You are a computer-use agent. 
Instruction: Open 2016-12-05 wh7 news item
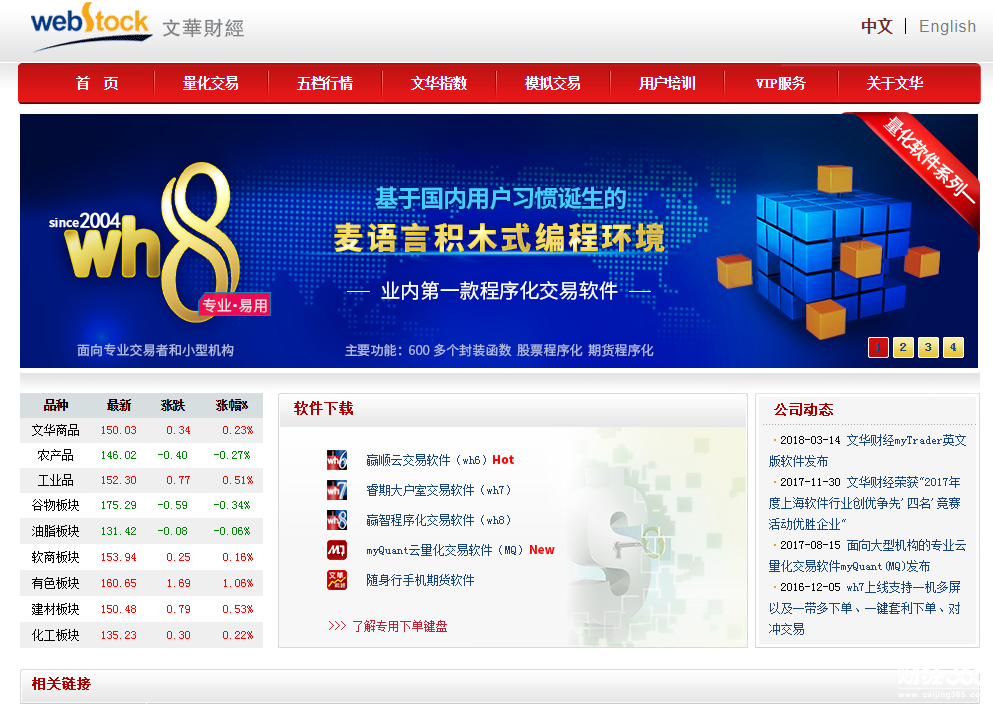(x=865, y=608)
